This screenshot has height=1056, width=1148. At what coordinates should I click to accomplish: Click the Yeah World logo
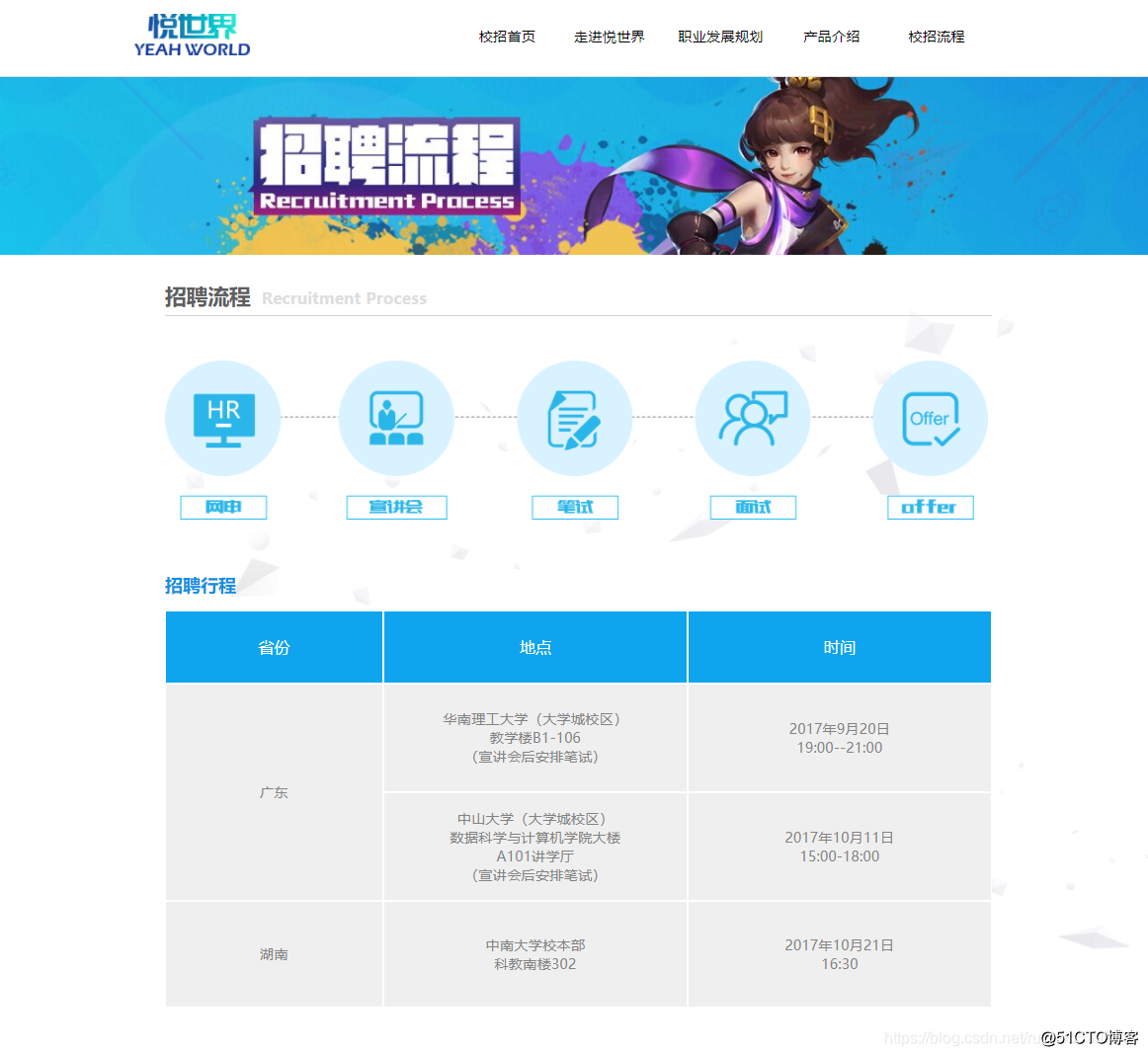point(192,36)
